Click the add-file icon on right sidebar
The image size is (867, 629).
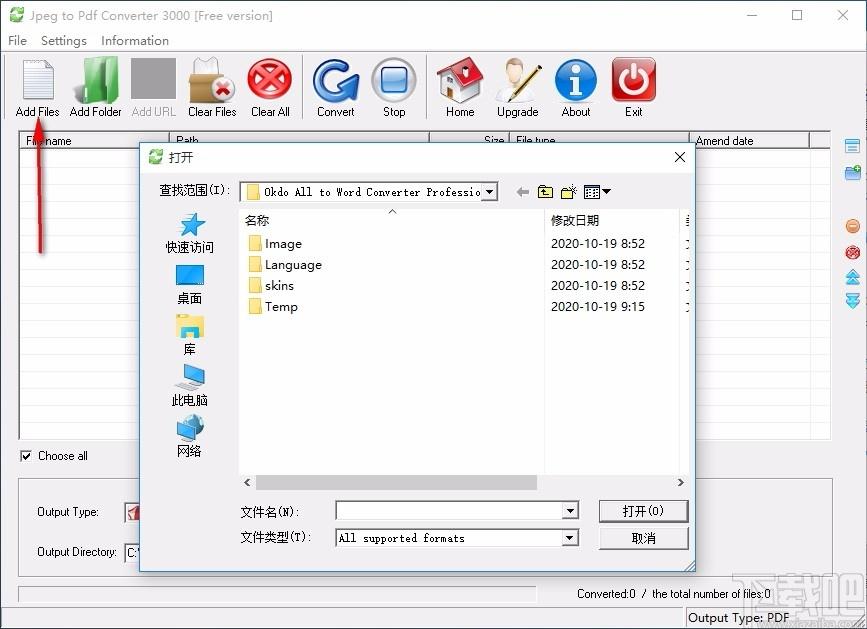point(852,146)
